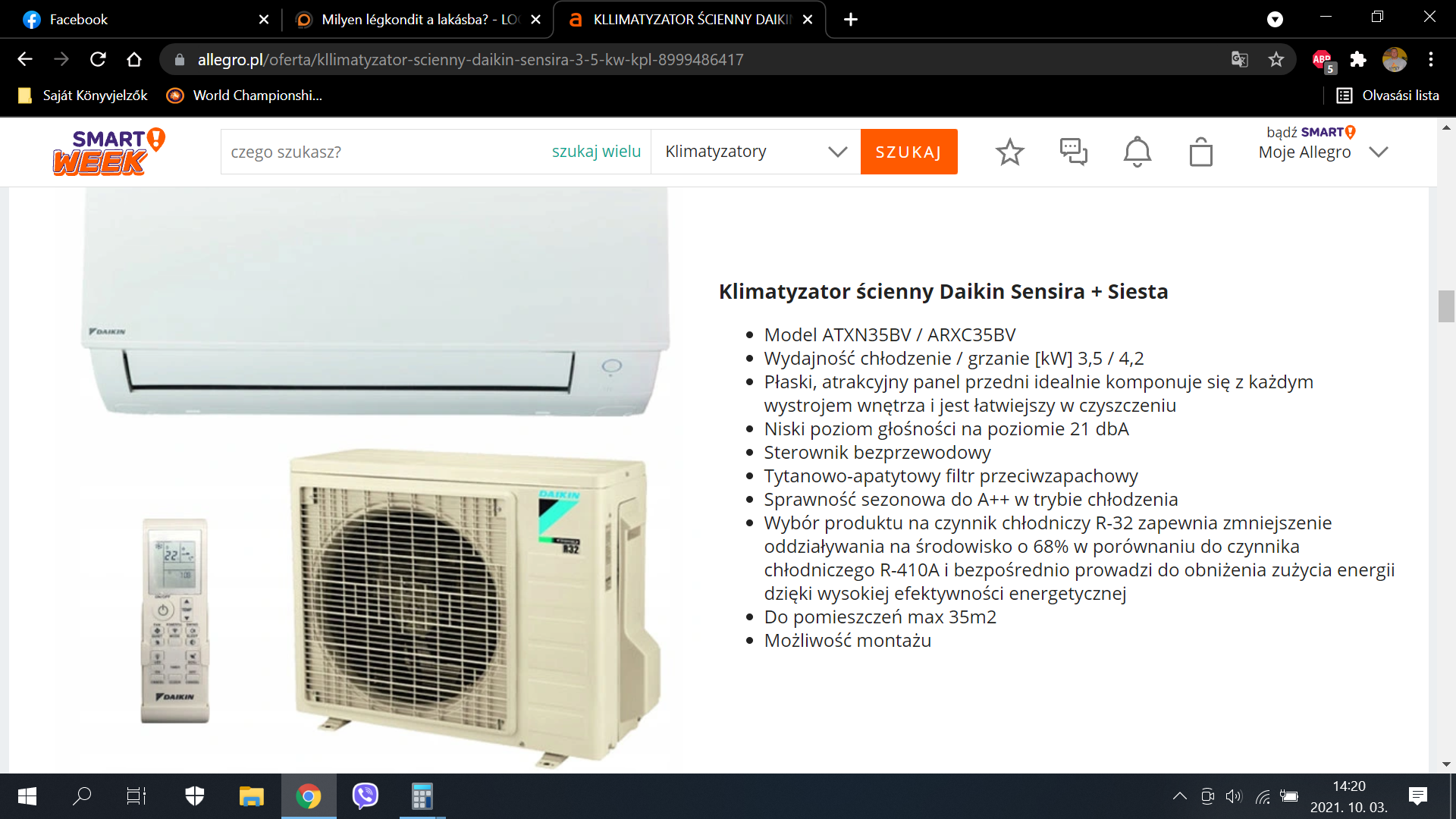Image resolution: width=1456 pixels, height=819 pixels.
Task: Switch to the Milyen légkondit a lakásba tab
Action: click(x=417, y=20)
